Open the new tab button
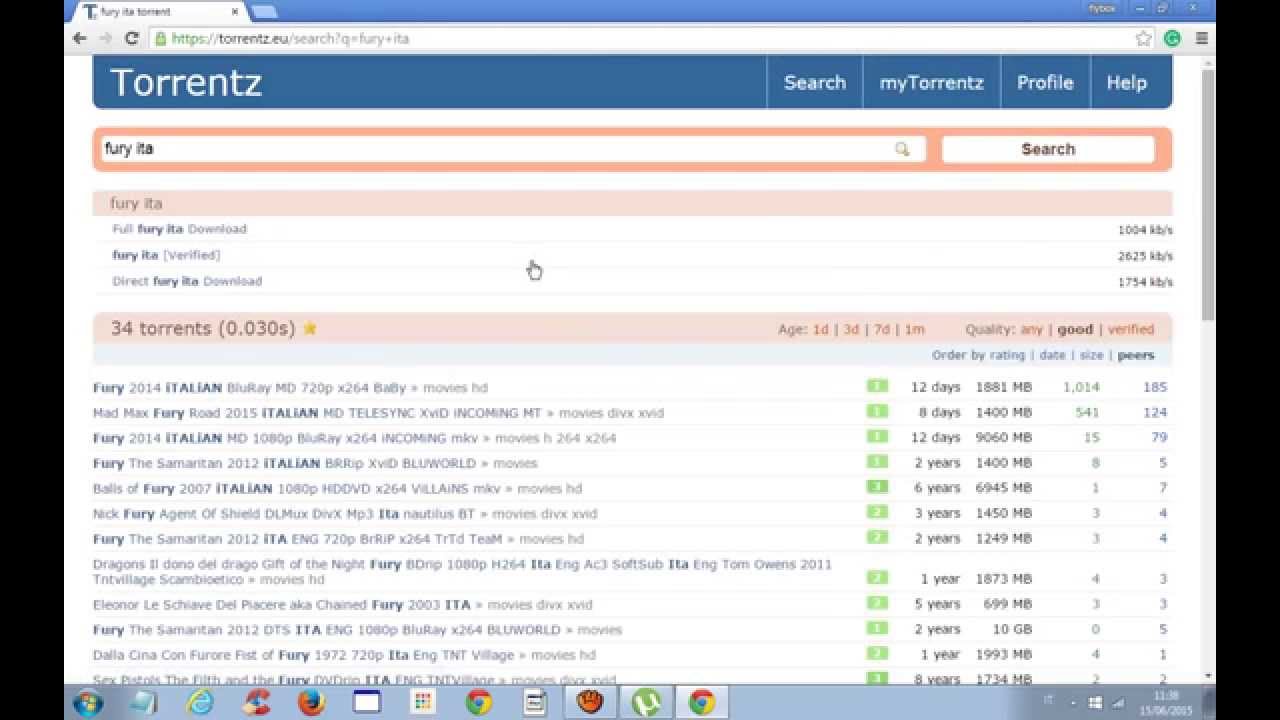The height and width of the screenshot is (720, 1280). [x=264, y=12]
